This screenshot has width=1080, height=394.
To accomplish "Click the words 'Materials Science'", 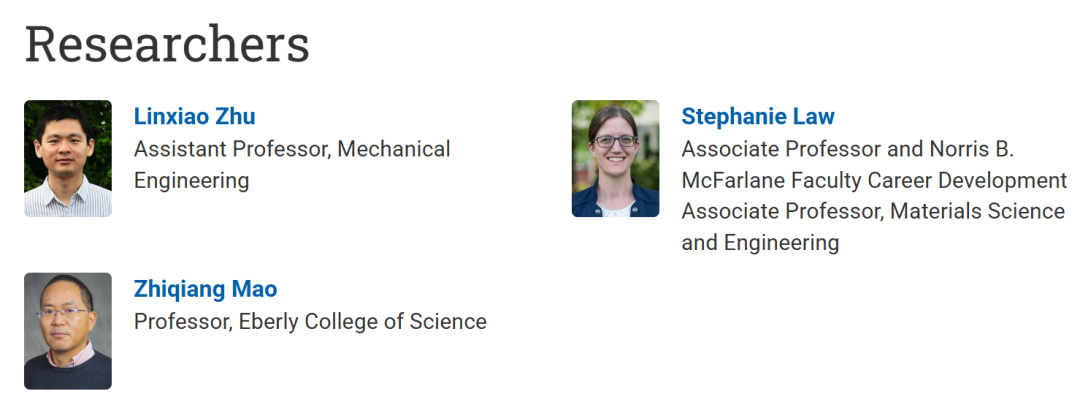I will [x=977, y=211].
